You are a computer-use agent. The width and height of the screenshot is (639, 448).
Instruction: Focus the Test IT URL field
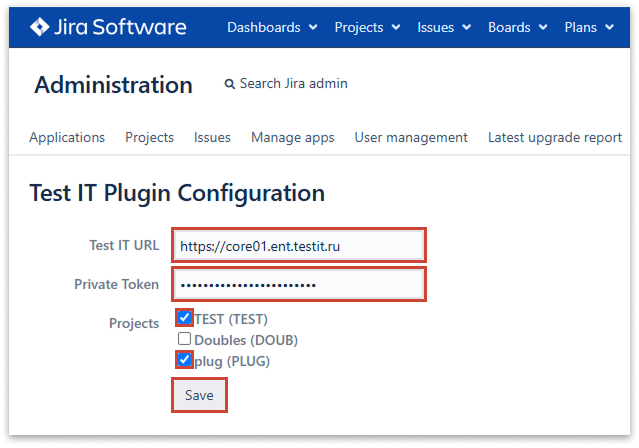click(299, 245)
